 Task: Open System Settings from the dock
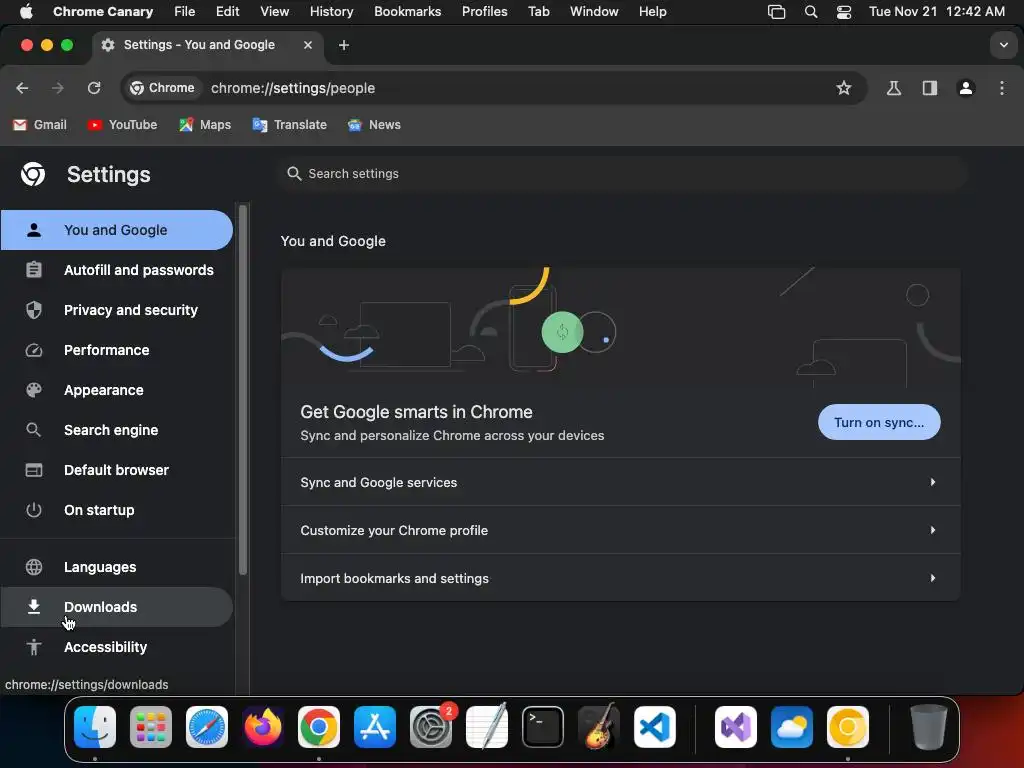point(431,727)
